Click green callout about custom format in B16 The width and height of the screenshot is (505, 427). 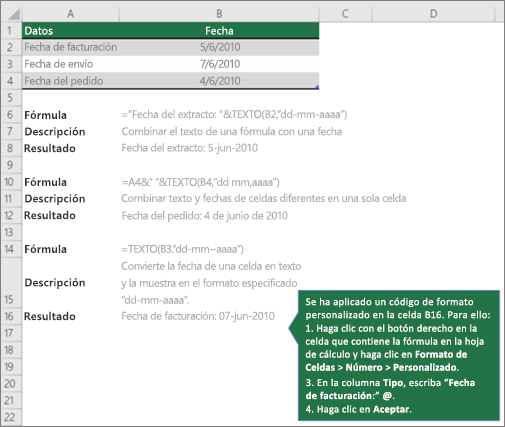399,355
